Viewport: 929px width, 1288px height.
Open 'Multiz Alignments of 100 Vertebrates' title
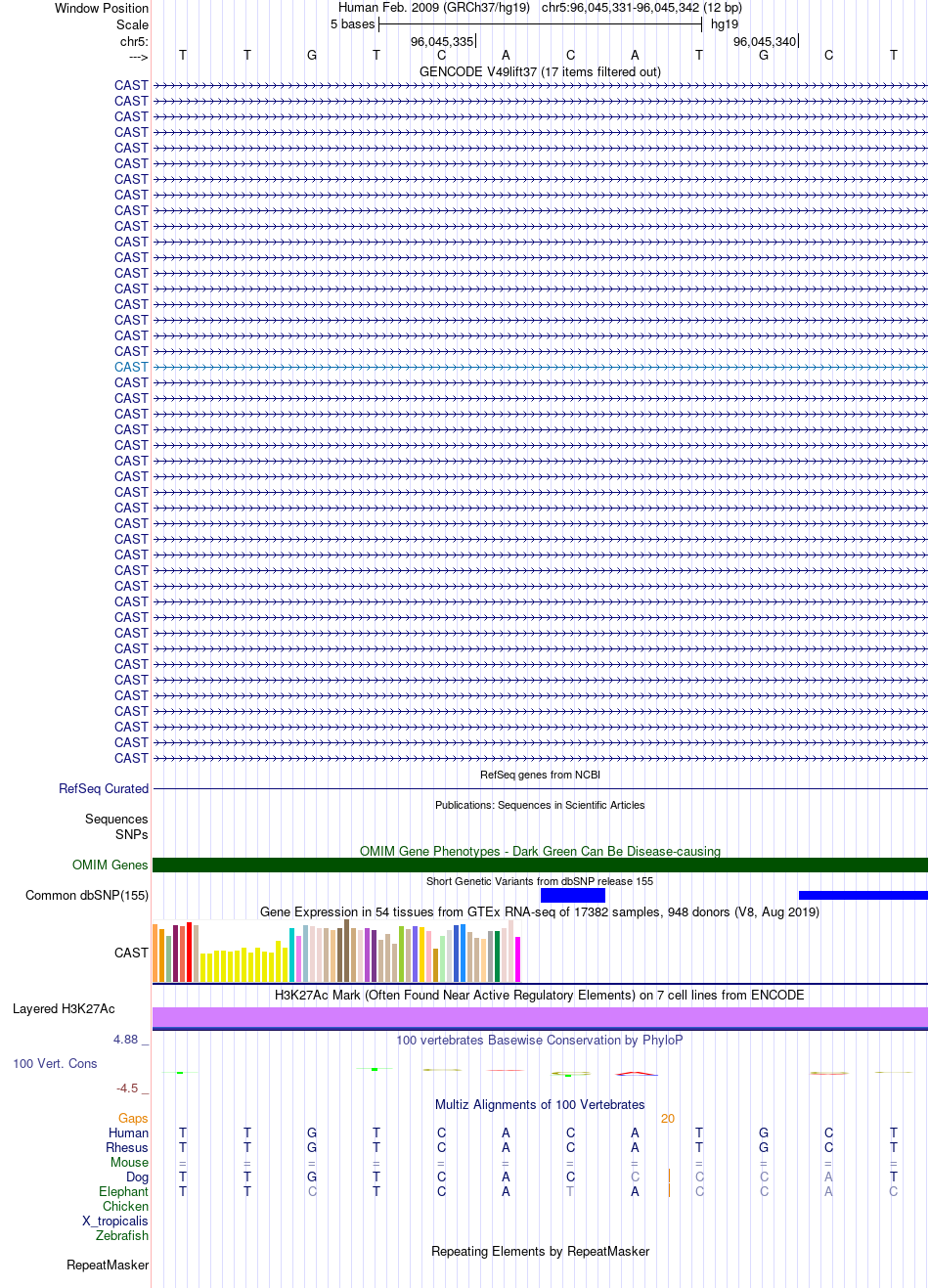[540, 1104]
